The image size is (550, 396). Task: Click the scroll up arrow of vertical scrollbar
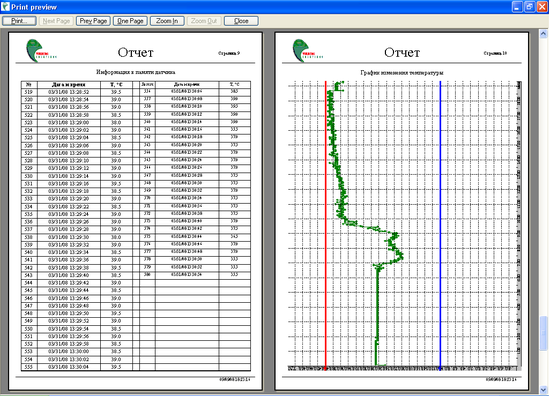543,34
